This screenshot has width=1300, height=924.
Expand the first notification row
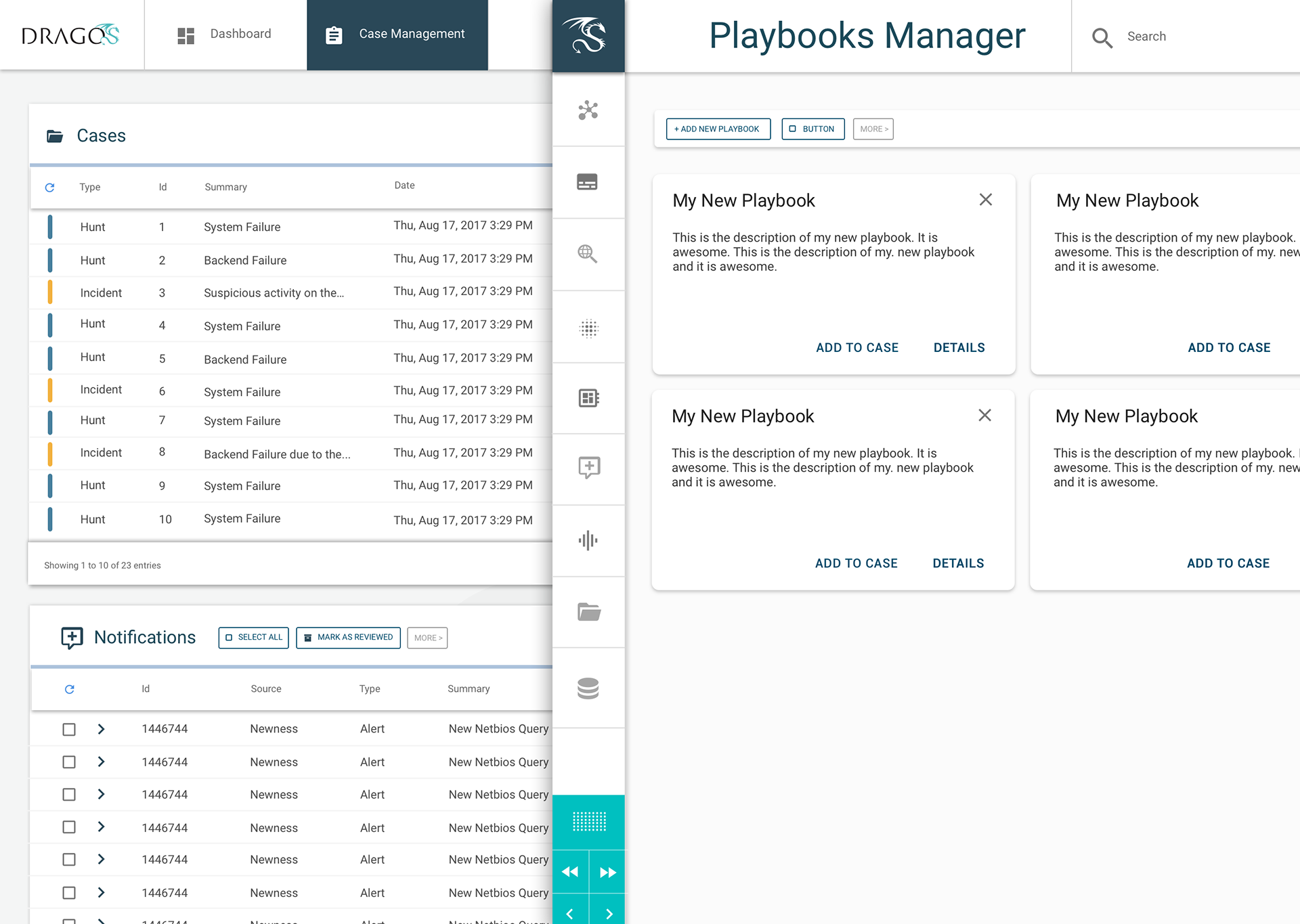tap(101, 729)
